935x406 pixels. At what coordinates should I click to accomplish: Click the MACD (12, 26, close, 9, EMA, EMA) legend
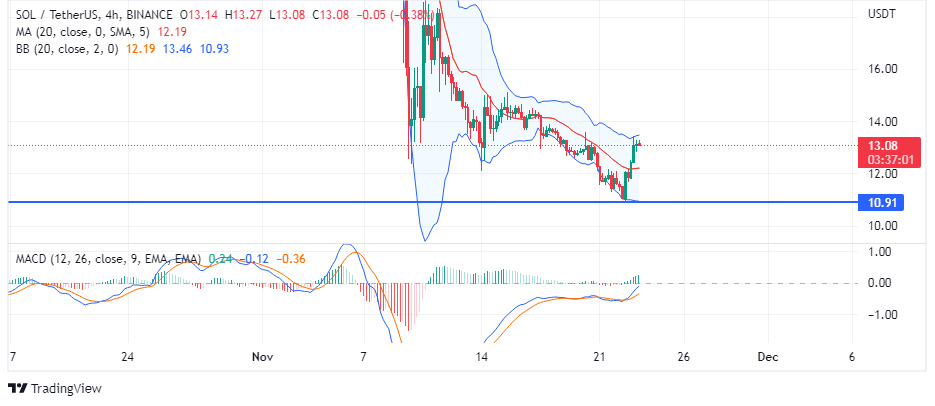[109, 259]
